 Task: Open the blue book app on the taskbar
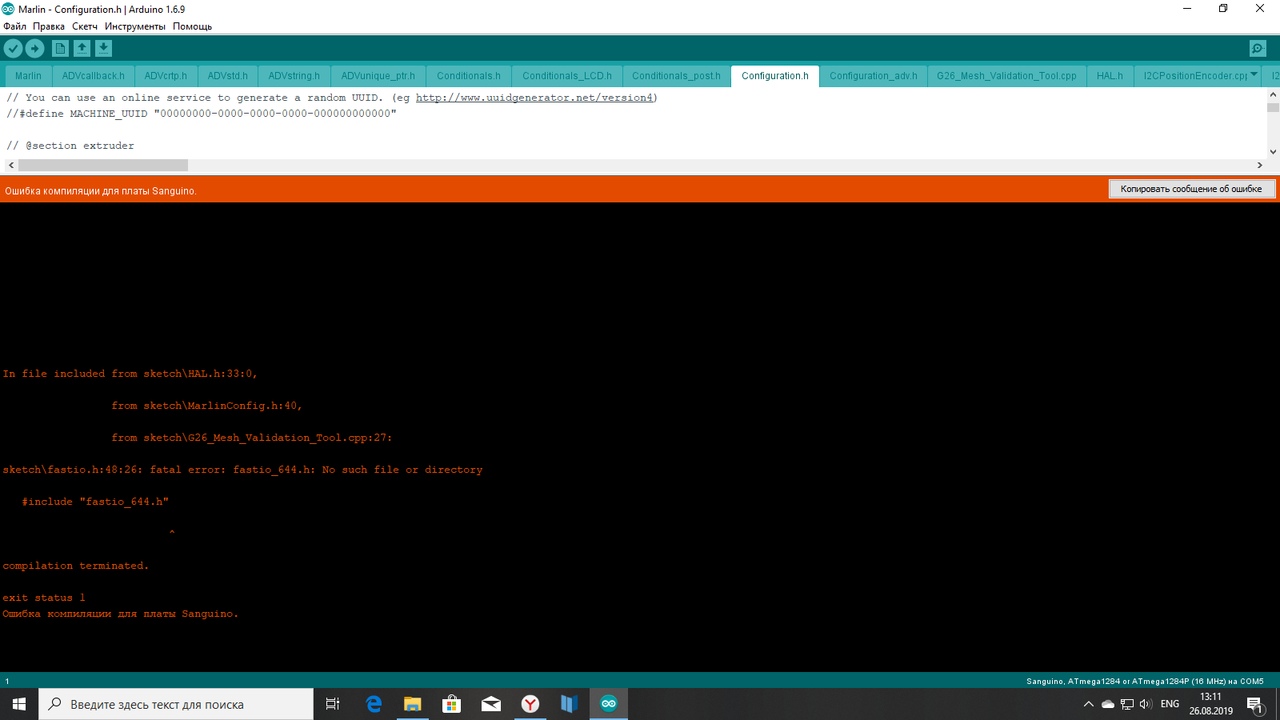[x=569, y=704]
